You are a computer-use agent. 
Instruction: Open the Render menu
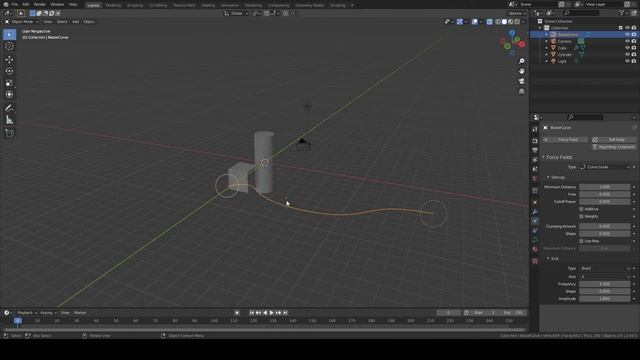click(40, 4)
